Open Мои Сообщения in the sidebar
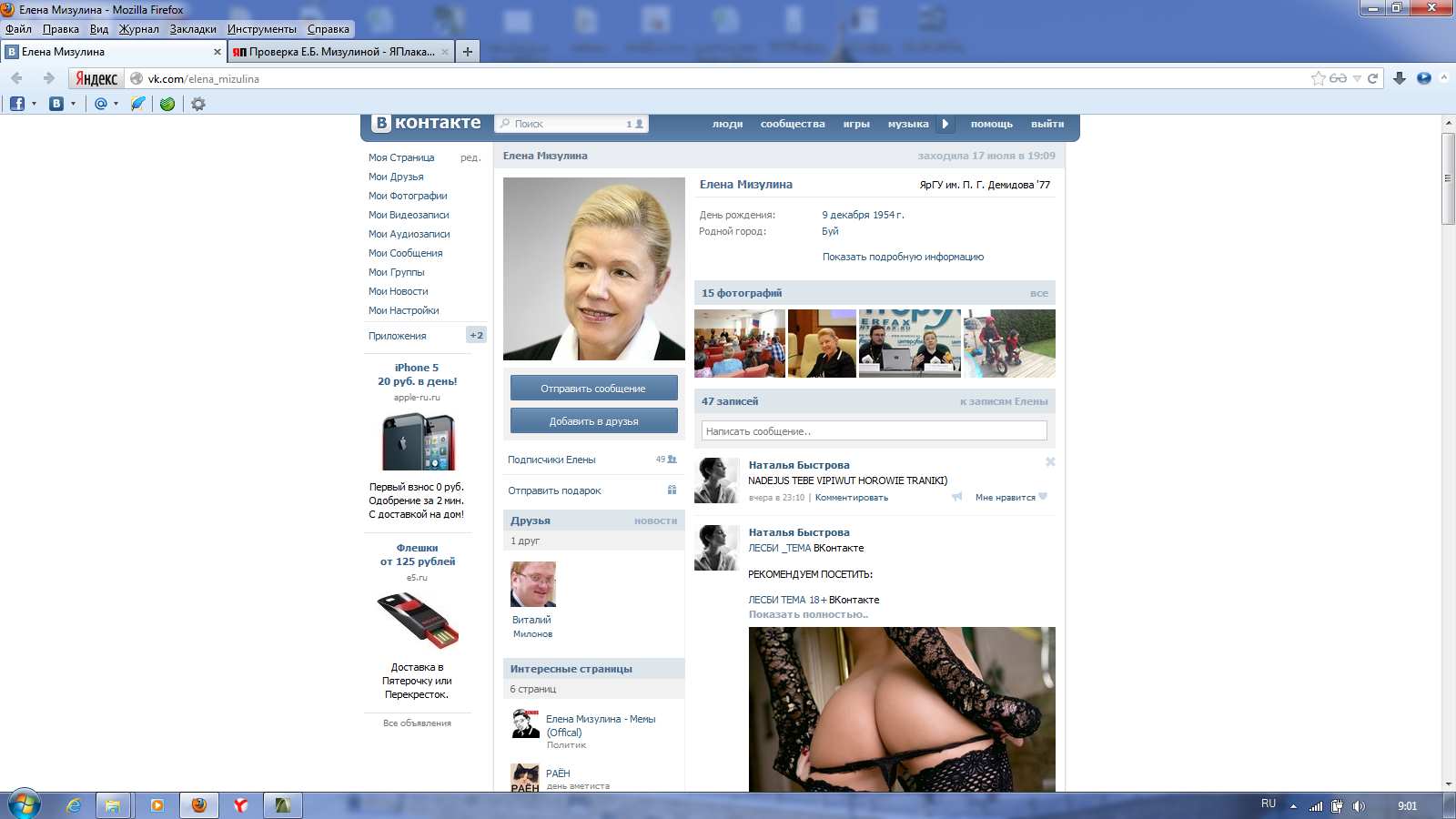 pos(406,253)
